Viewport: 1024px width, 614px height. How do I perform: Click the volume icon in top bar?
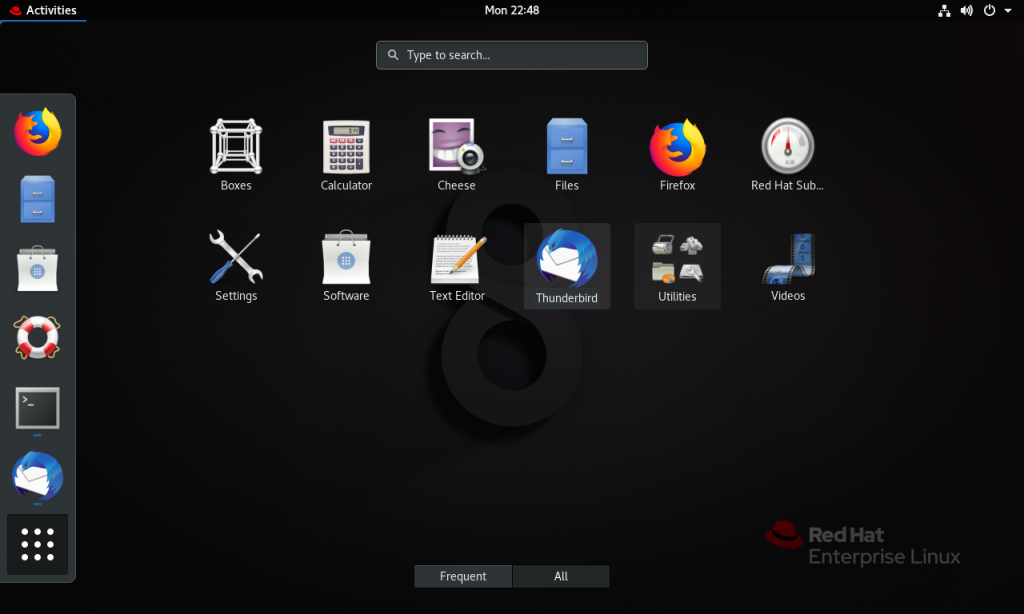coord(967,10)
